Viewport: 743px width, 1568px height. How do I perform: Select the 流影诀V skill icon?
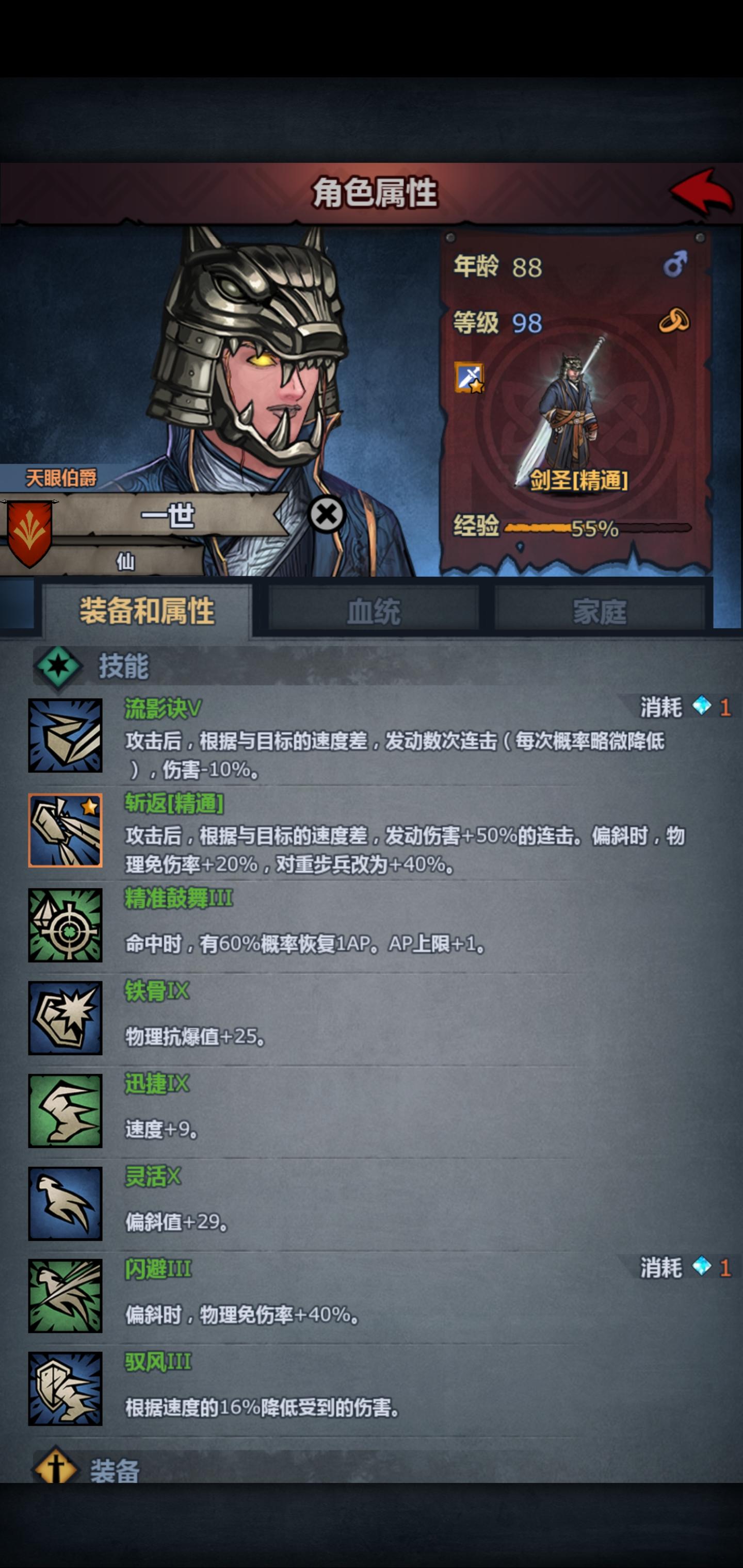point(65,736)
